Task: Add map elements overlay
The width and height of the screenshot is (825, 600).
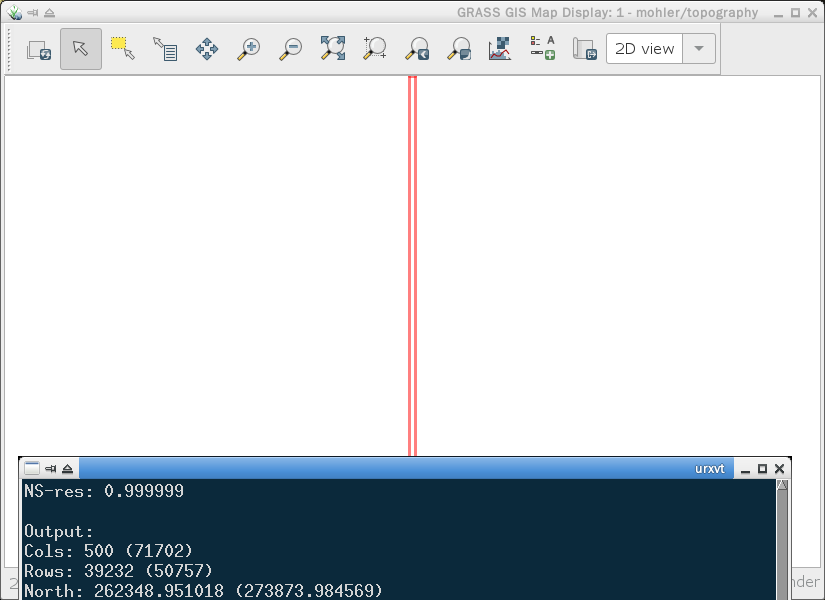Action: tap(542, 49)
